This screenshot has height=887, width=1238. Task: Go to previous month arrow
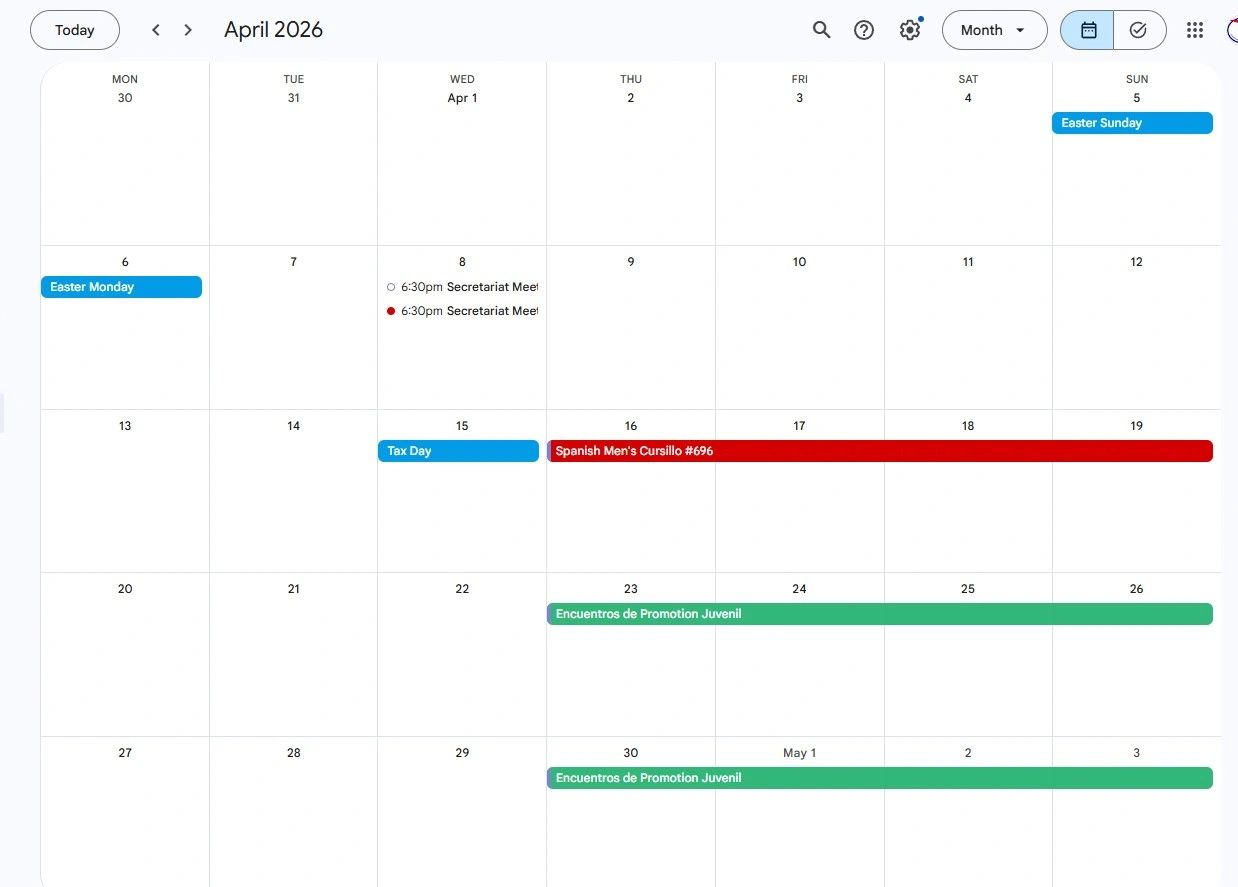156,30
